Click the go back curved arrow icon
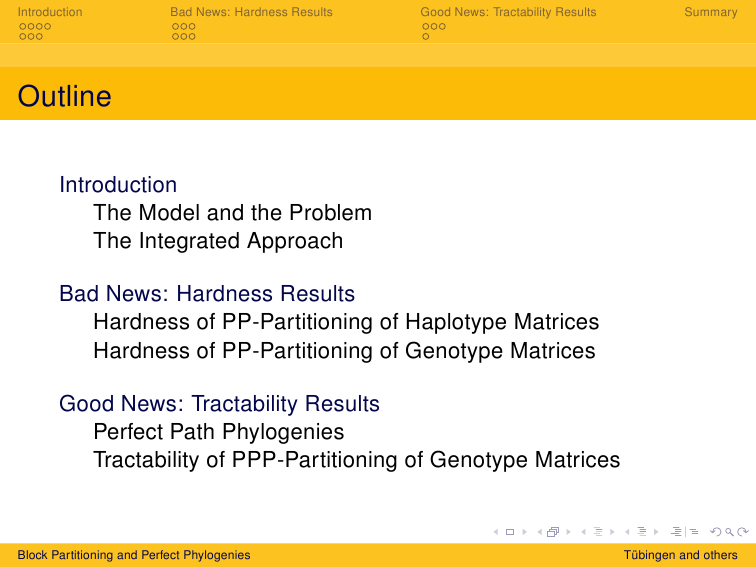Image resolution: width=756 pixels, height=567 pixels. (716, 532)
